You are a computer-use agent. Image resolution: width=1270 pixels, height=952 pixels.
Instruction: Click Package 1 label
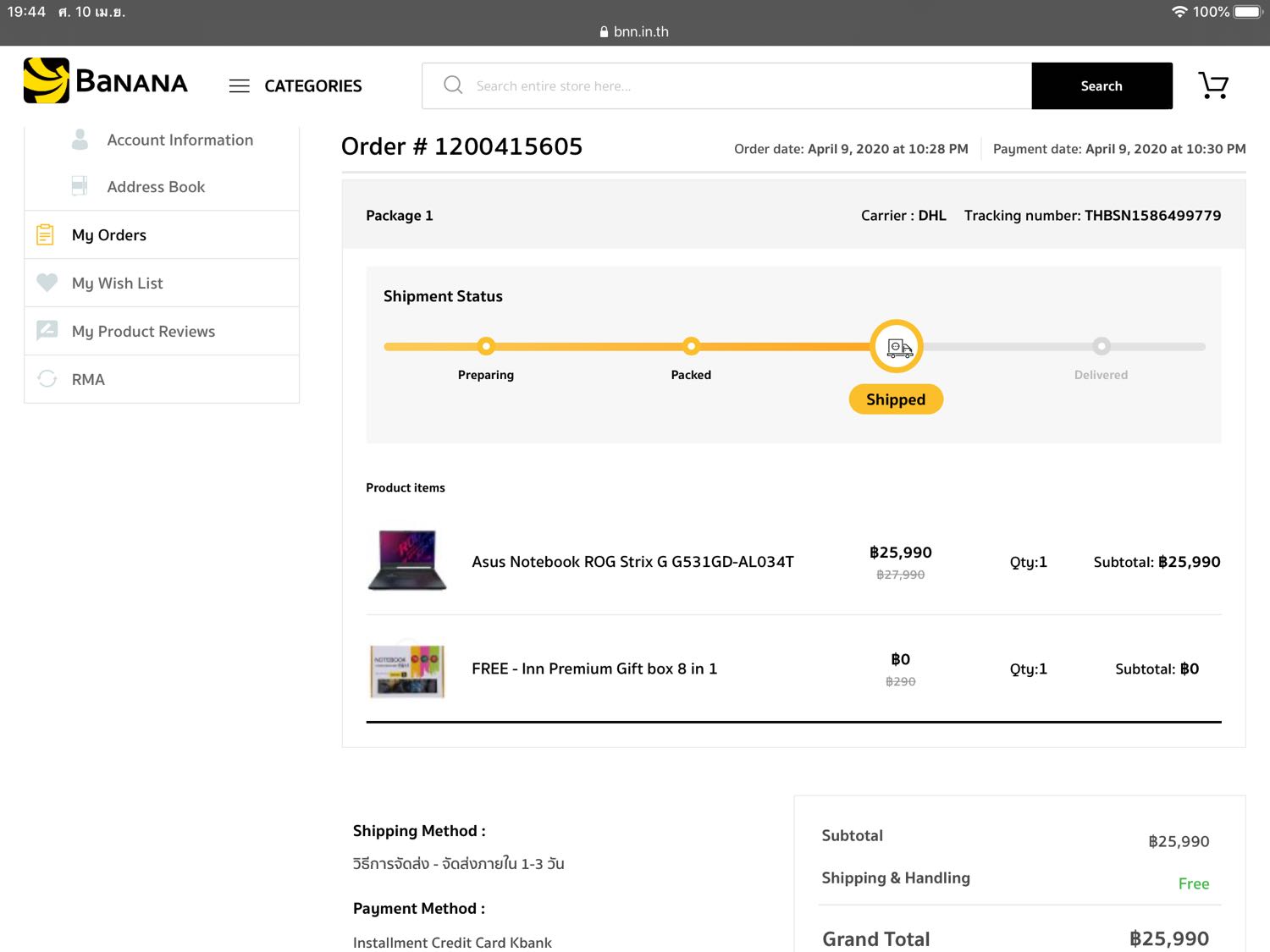click(x=399, y=216)
